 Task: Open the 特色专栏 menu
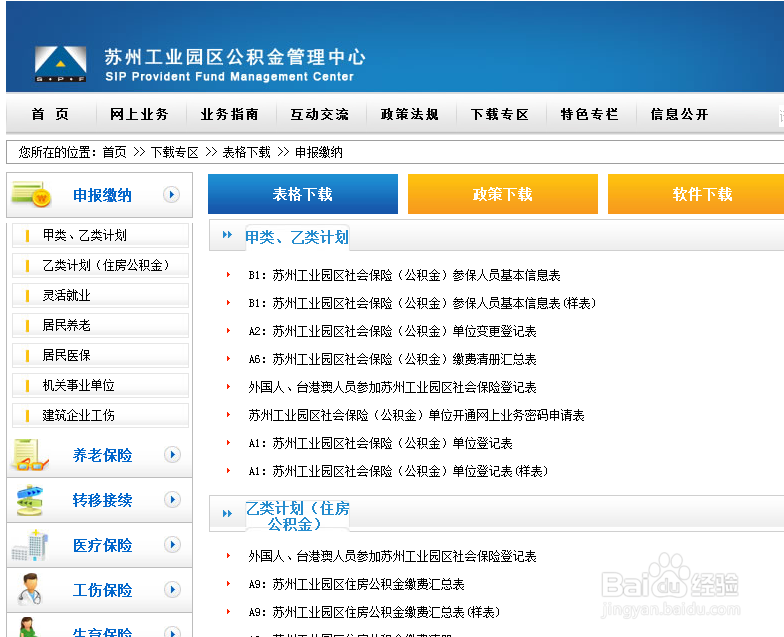tap(590, 114)
